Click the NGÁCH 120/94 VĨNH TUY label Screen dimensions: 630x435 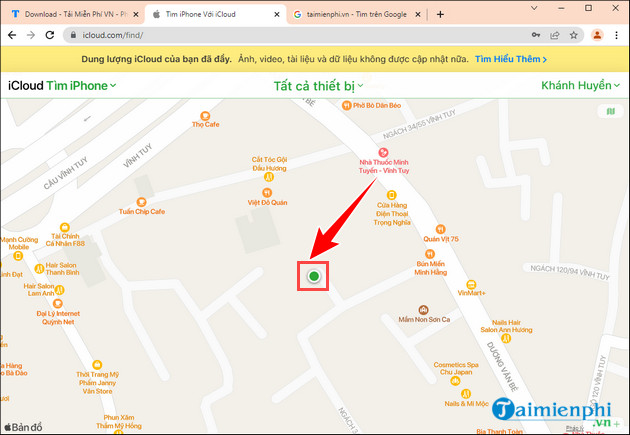click(x=569, y=272)
